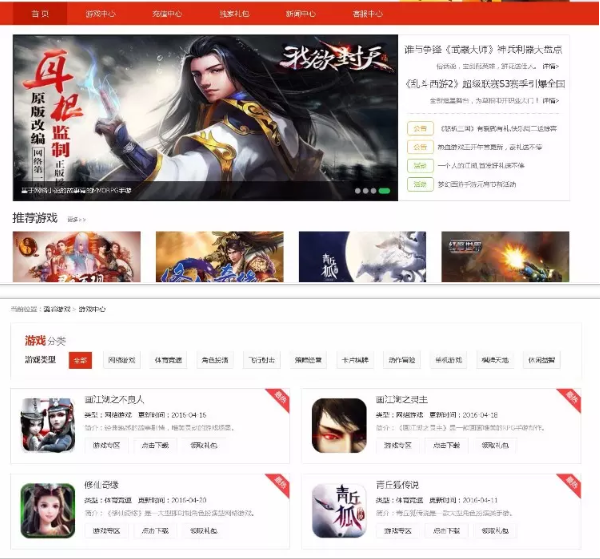Click 点击下载 for 青丘狐传说
This screenshot has height=559, width=600.
[x=446, y=531]
